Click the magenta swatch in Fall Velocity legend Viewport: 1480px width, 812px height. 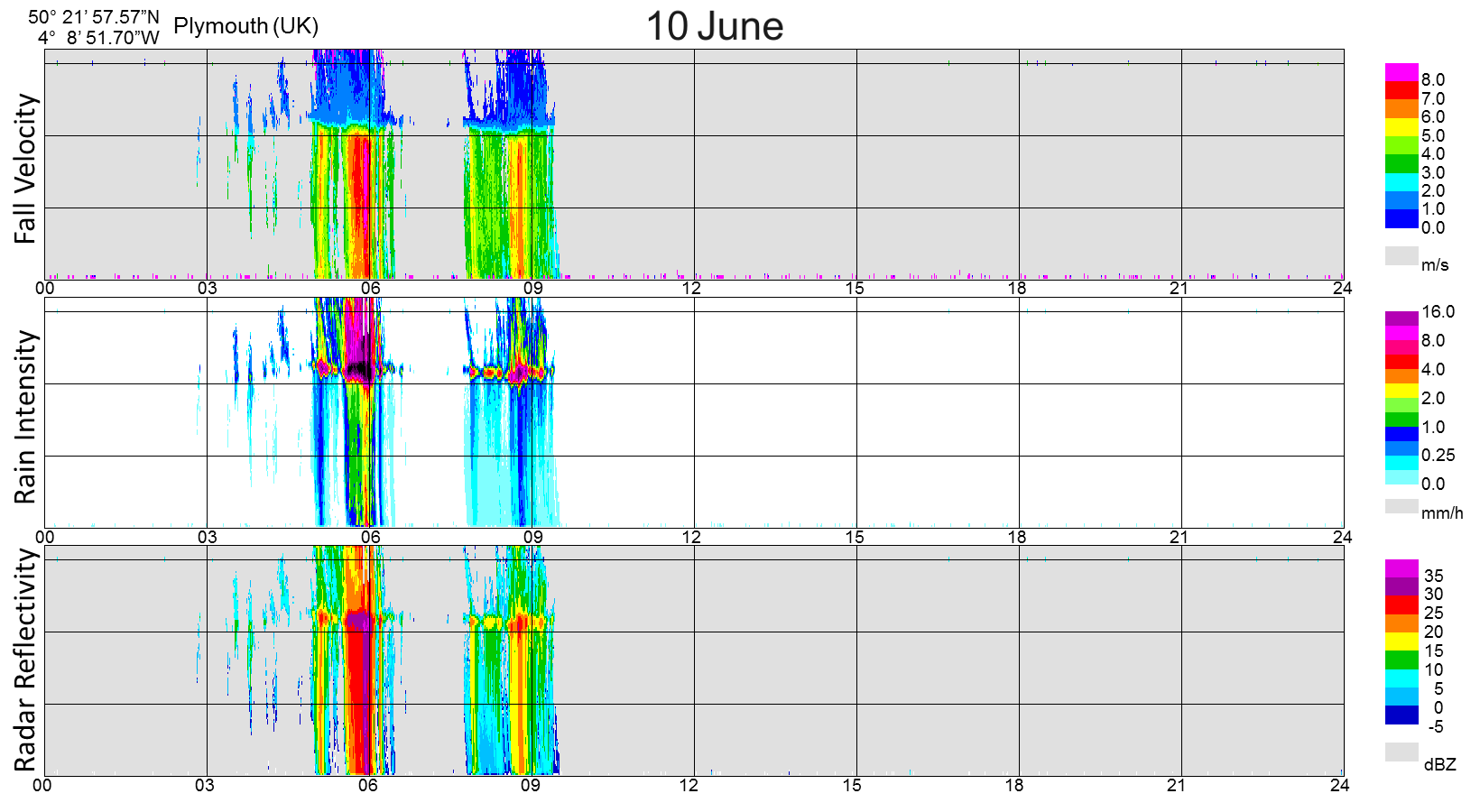(1401, 72)
